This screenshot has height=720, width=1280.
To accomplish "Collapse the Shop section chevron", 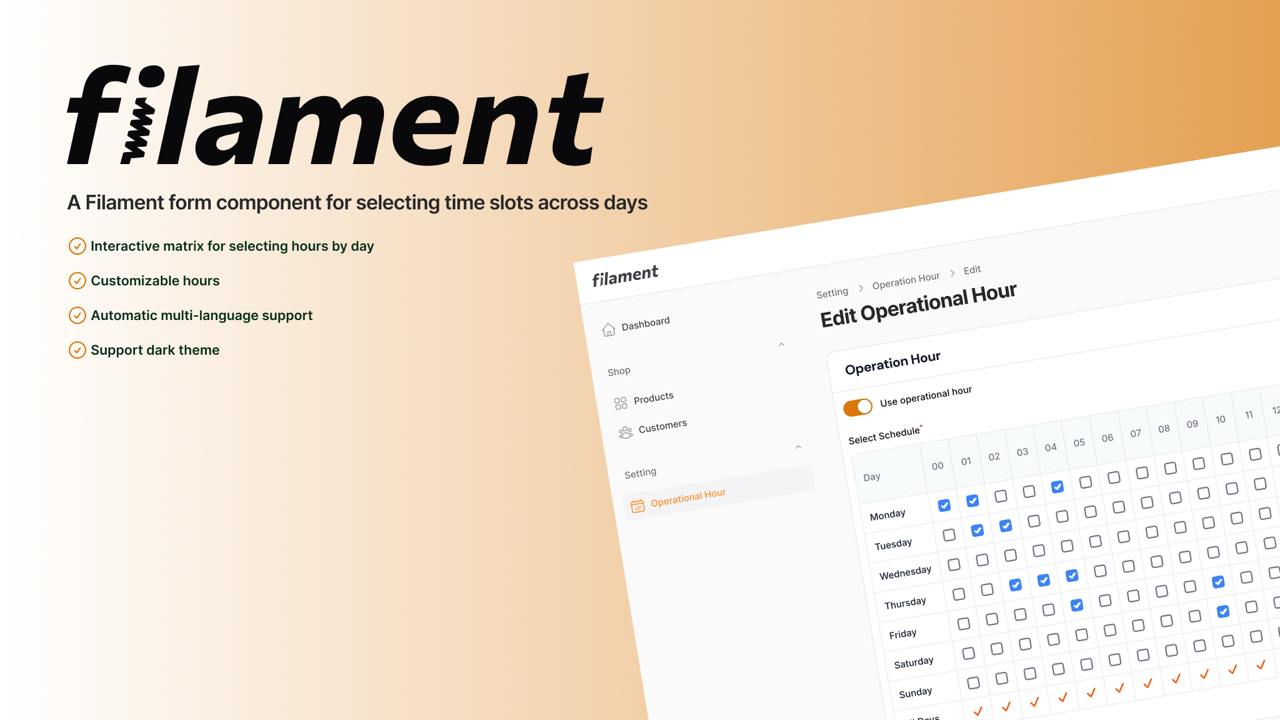I will click(782, 343).
